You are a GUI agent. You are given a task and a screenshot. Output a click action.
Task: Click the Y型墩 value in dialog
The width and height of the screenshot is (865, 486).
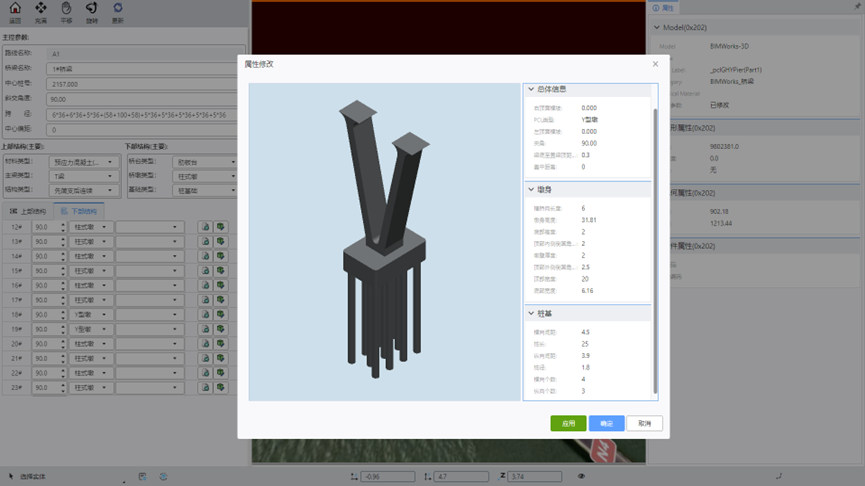click(x=590, y=120)
